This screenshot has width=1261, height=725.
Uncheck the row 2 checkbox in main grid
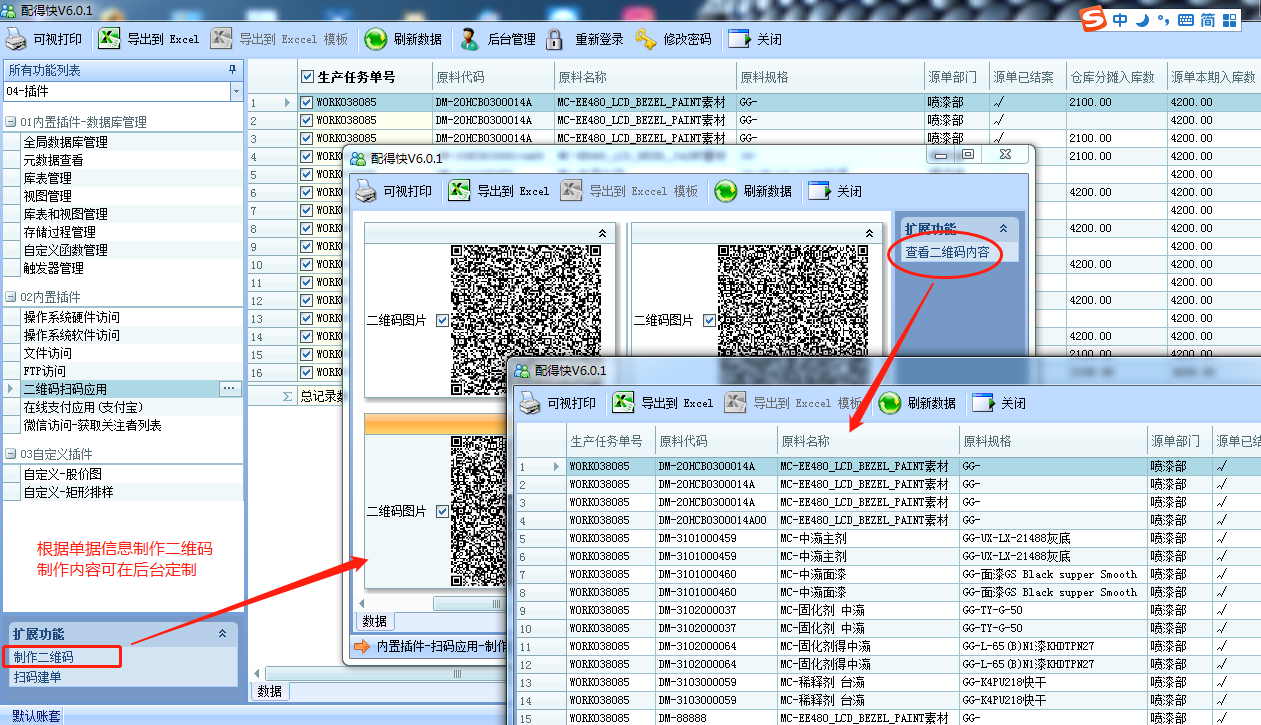coord(307,120)
